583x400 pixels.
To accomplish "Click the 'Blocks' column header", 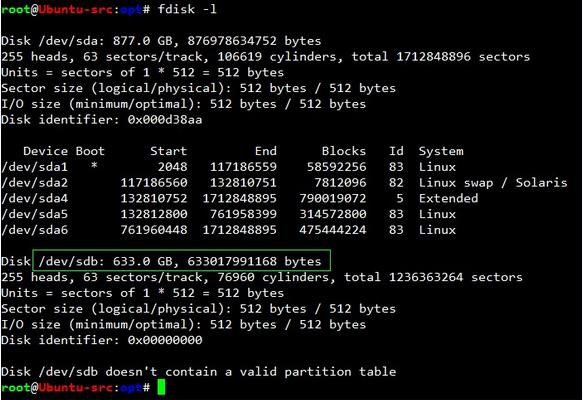I will 344,151.
